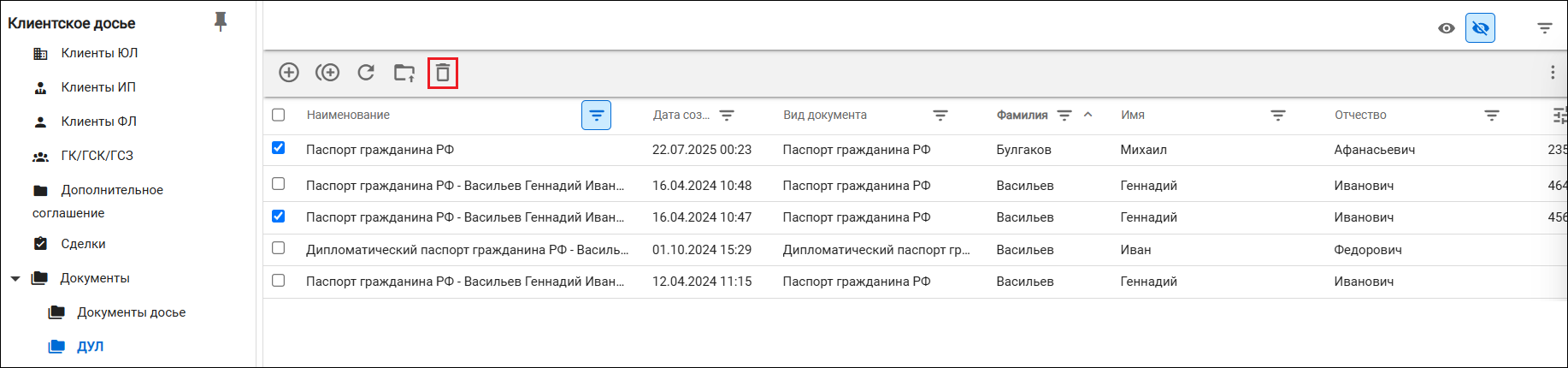Pin the Клиентское досье panel

pyautogui.click(x=221, y=21)
